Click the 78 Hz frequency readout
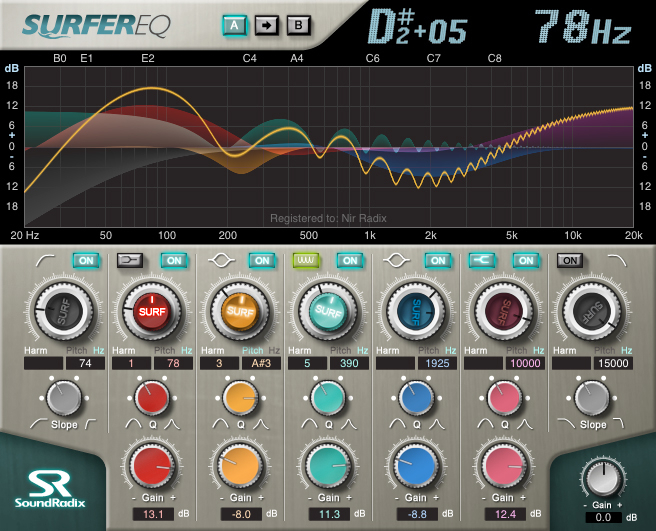Image resolution: width=656 pixels, height=531 pixels. 582,27
